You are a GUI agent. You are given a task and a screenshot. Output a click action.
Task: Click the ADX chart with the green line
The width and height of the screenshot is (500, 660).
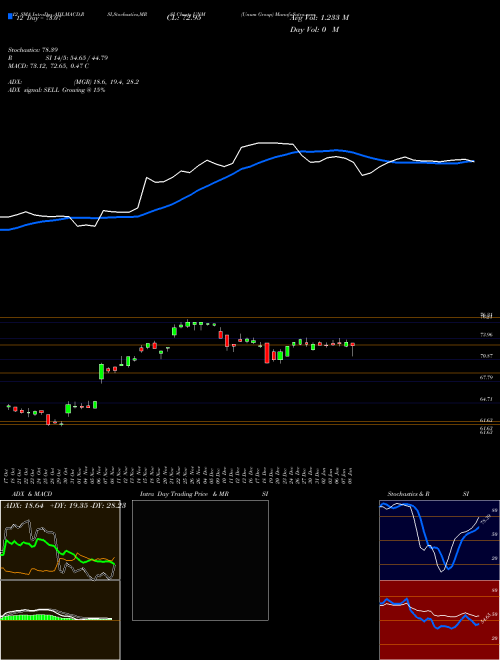click(x=60, y=540)
